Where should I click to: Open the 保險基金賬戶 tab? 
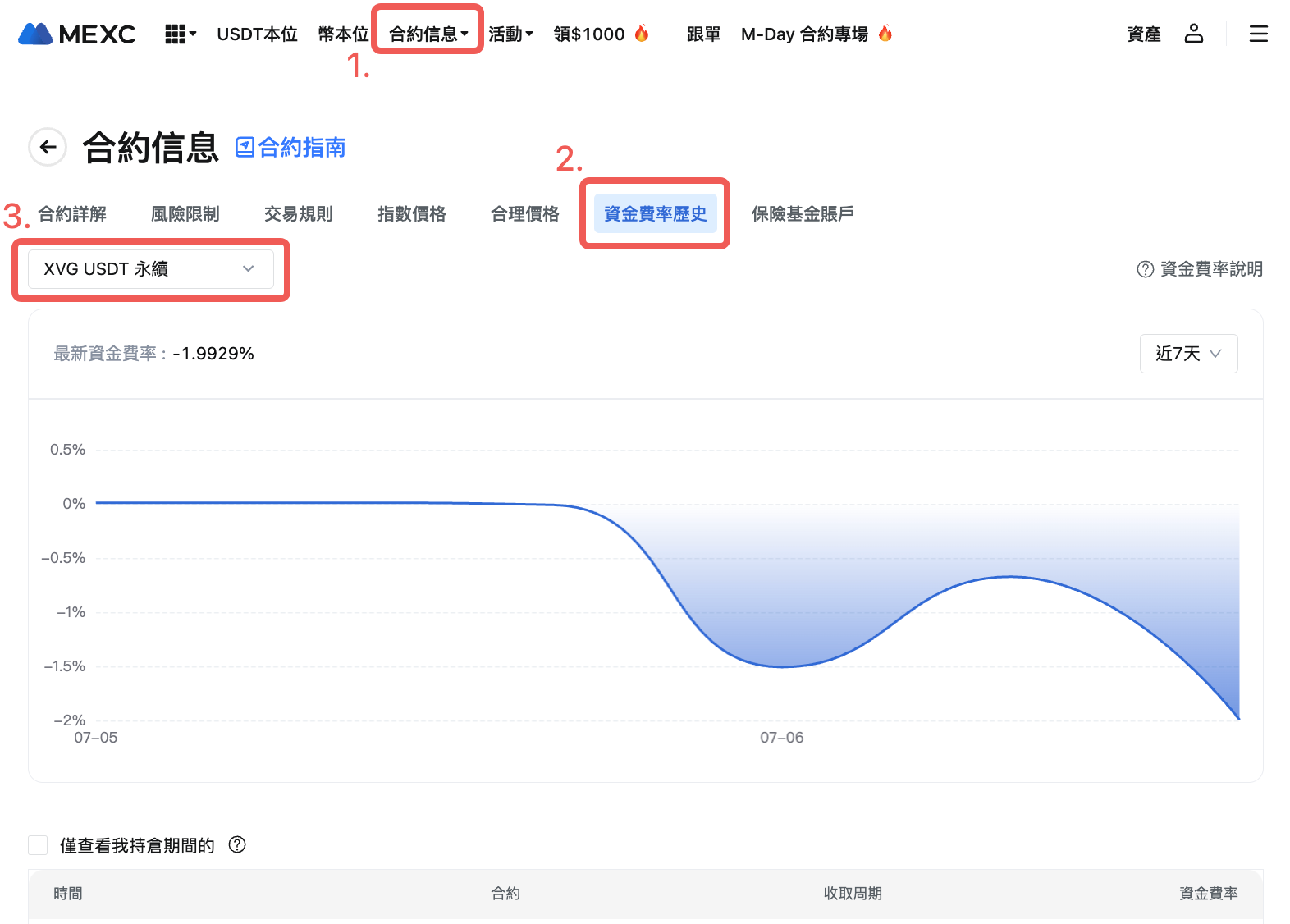tap(802, 213)
